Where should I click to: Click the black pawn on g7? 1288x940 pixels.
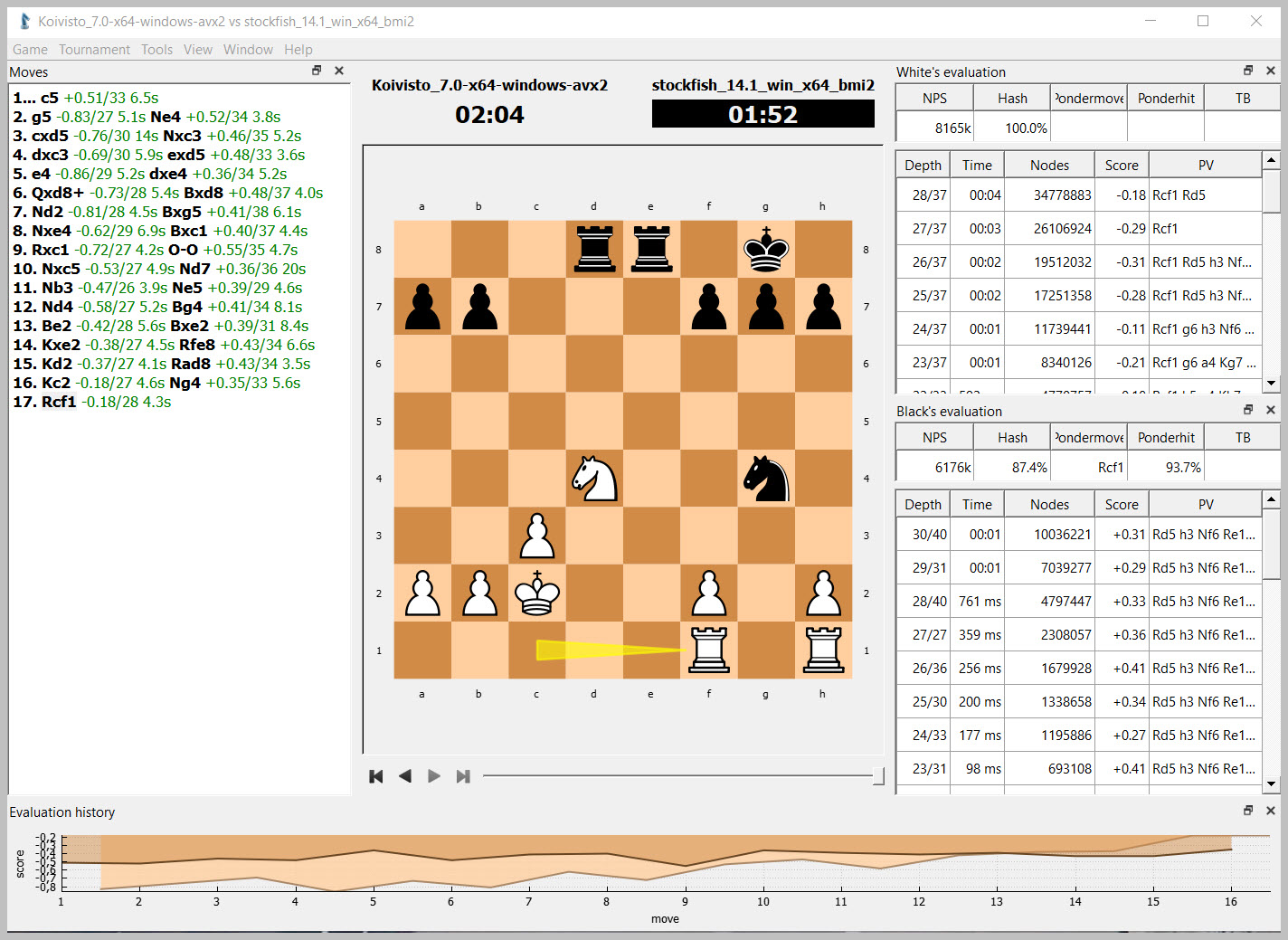(x=766, y=307)
